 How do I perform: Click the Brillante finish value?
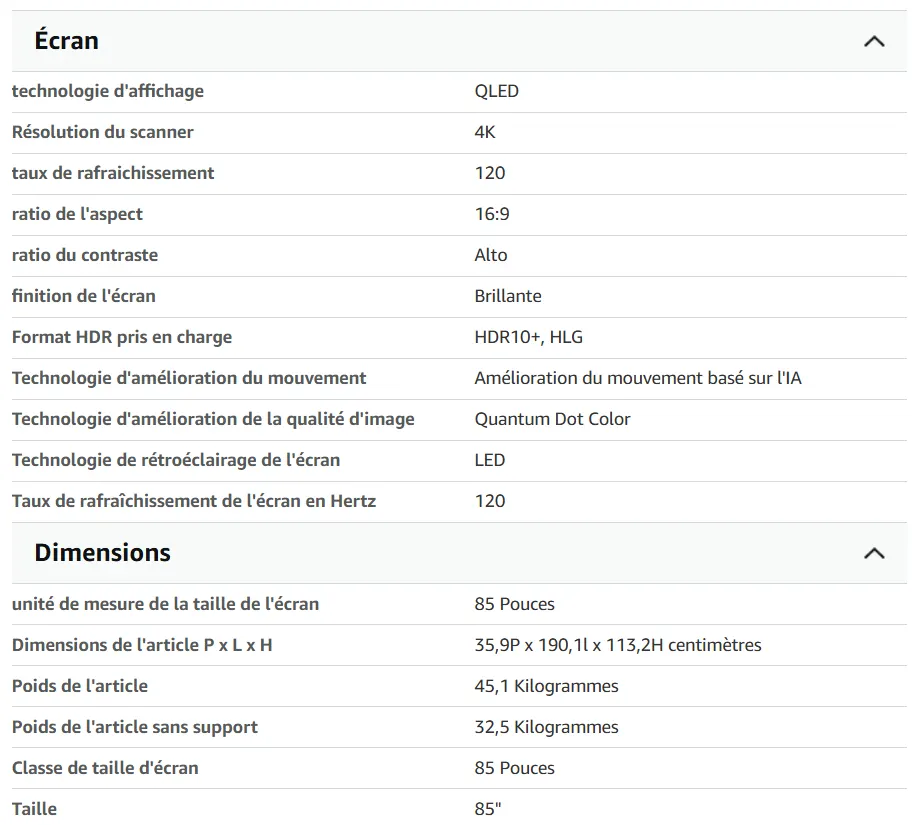pyautogui.click(x=508, y=296)
